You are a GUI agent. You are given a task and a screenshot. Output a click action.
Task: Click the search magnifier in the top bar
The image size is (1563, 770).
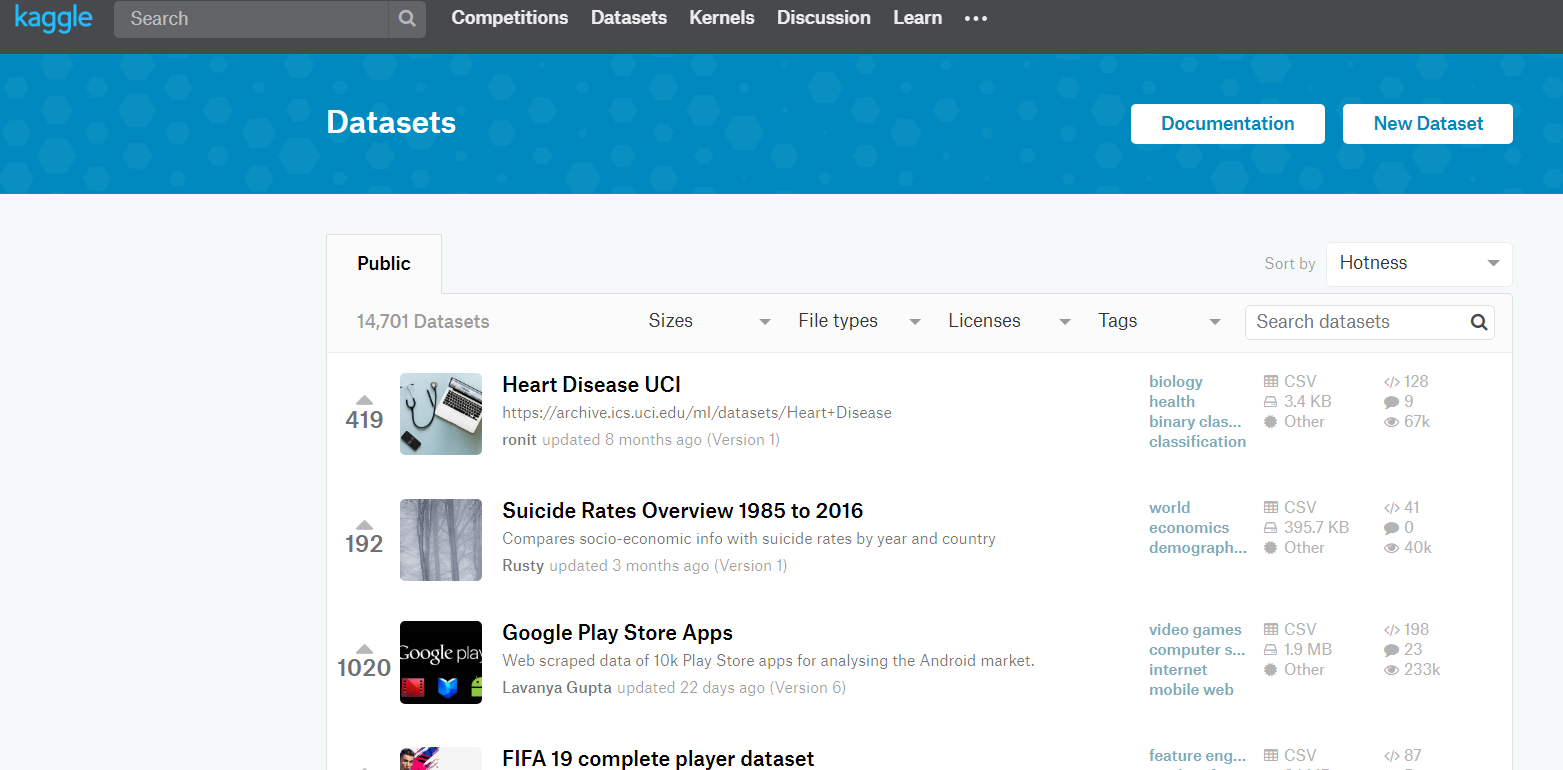pyautogui.click(x=406, y=18)
